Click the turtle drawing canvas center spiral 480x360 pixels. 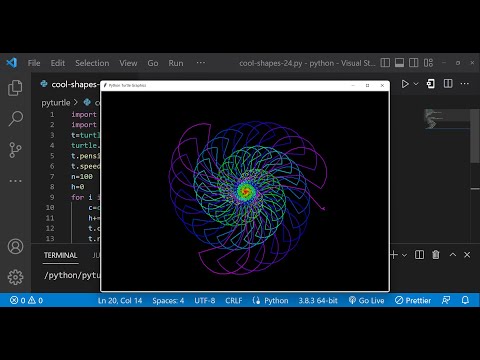pyautogui.click(x=246, y=191)
